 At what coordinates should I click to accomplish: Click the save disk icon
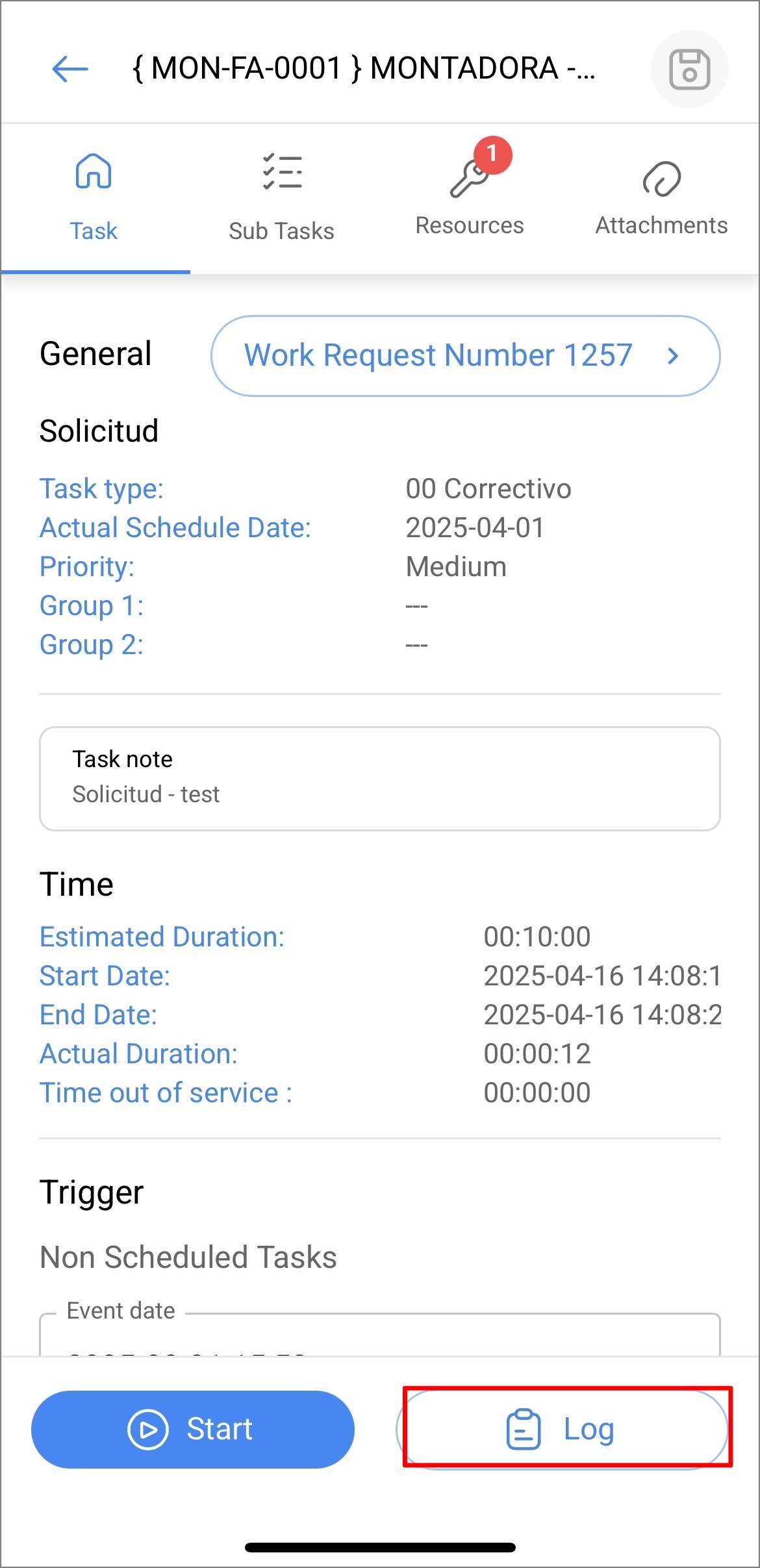(x=689, y=69)
